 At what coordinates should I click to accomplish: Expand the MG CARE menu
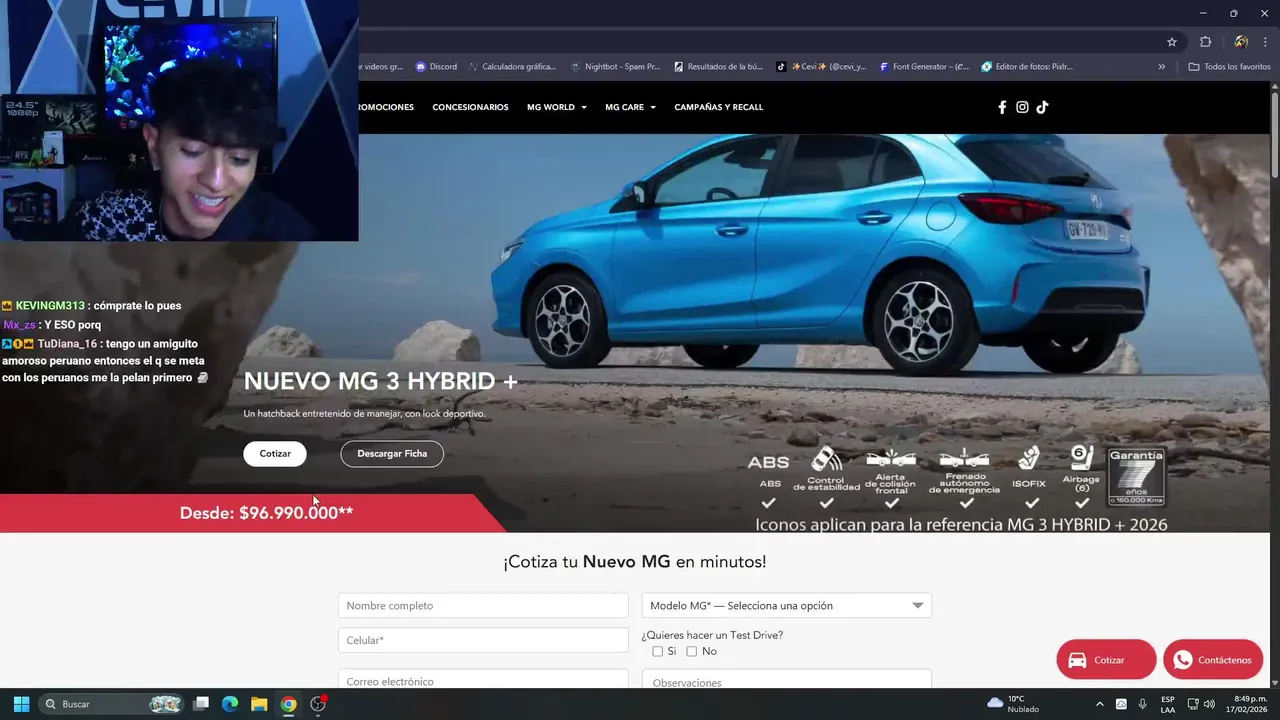630,107
